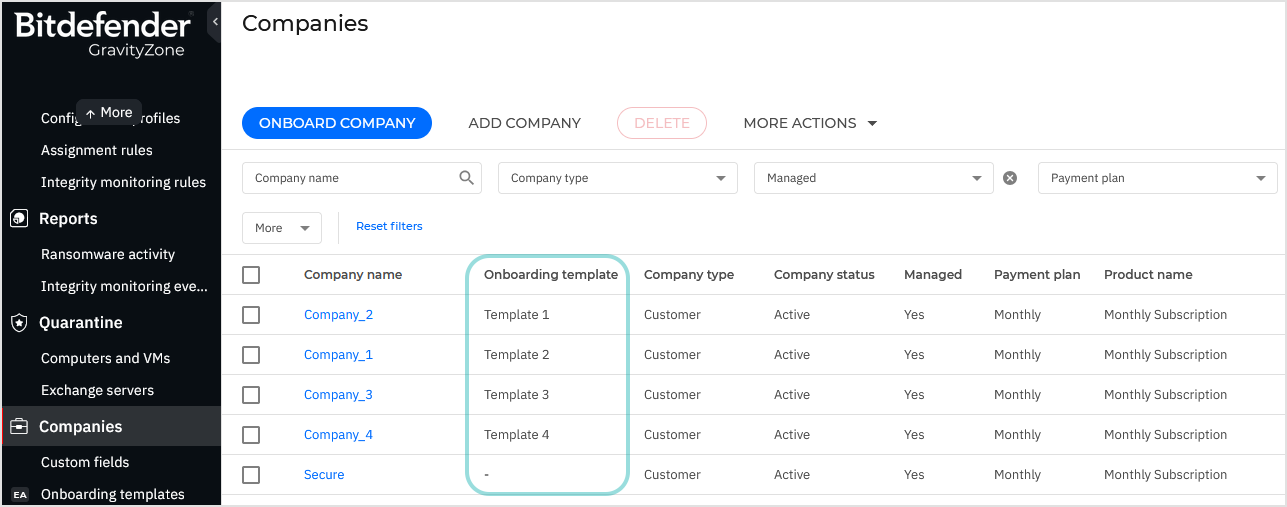
Task: Click Yes in the Company_4 row
Action: (x=914, y=434)
